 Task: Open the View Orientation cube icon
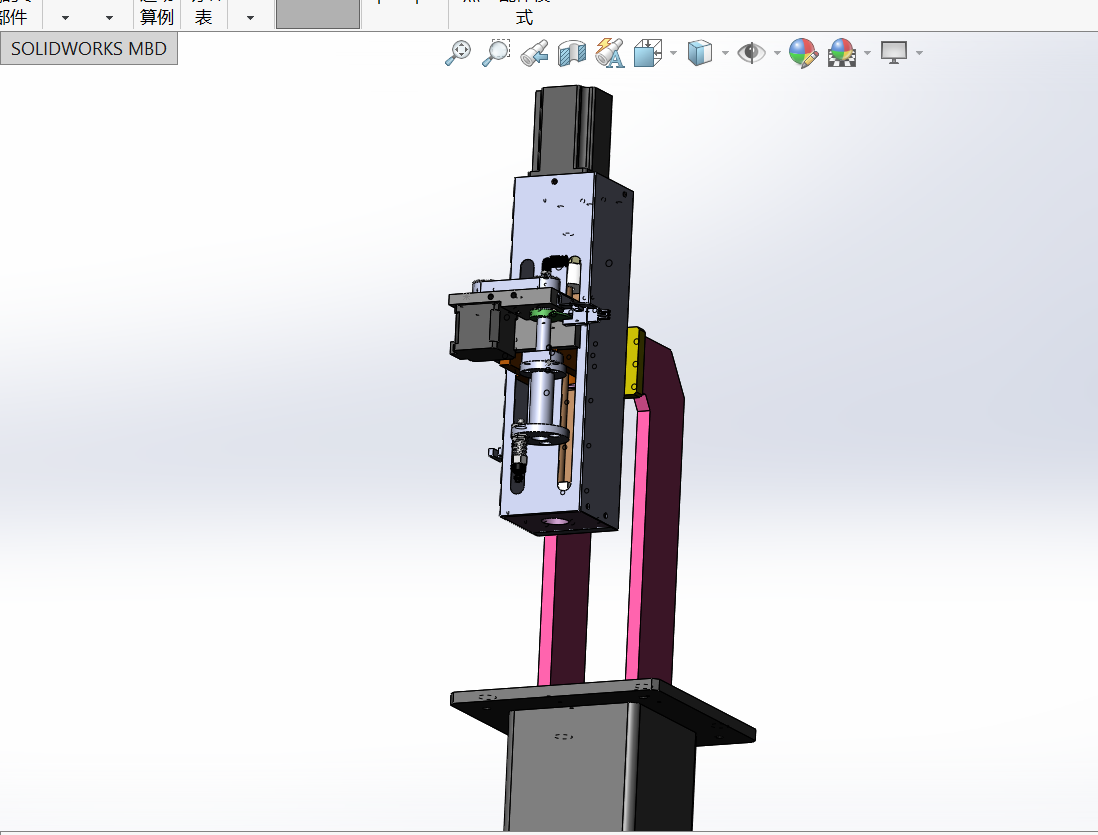(x=648, y=53)
